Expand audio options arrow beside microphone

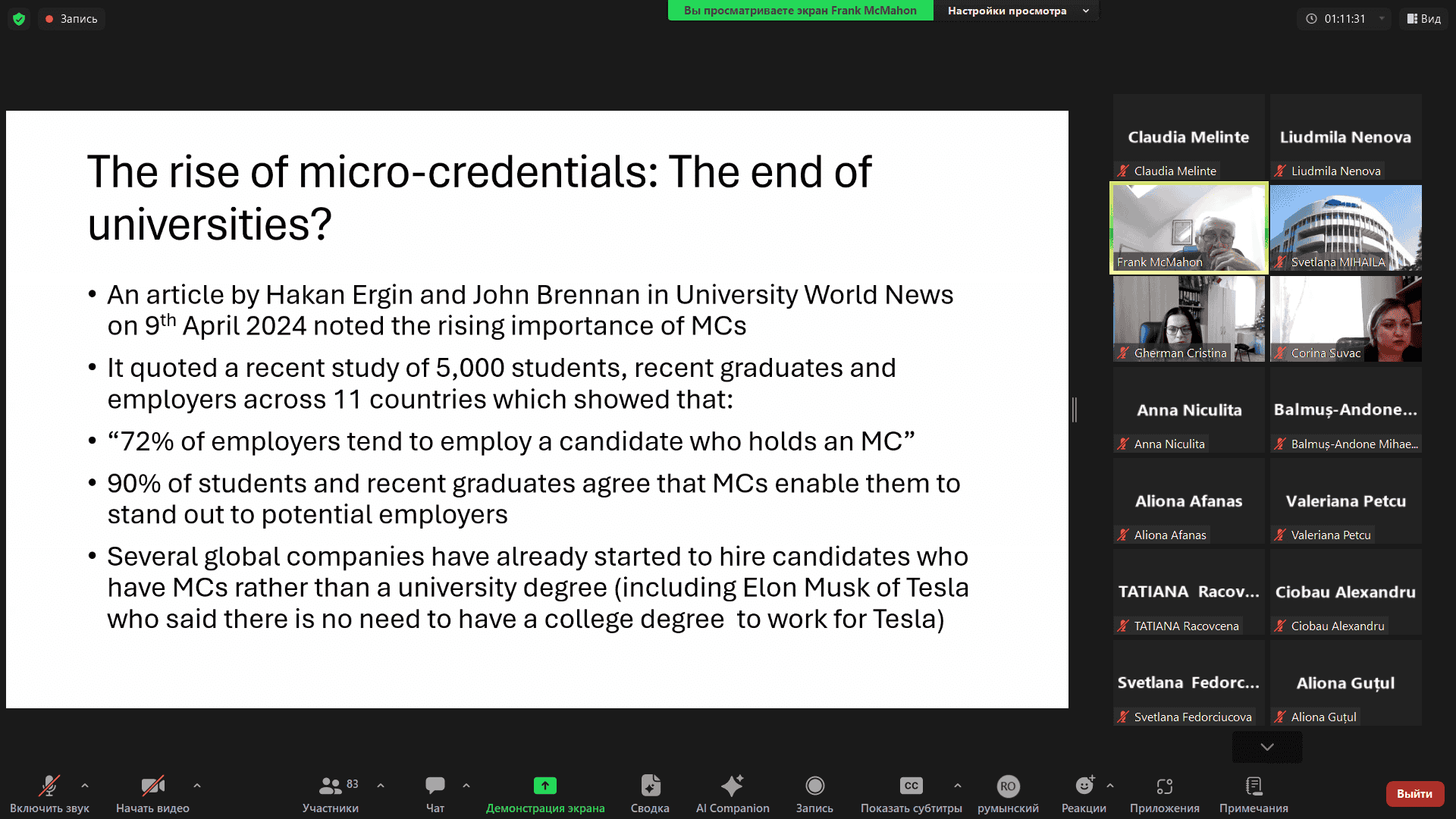tap(85, 786)
